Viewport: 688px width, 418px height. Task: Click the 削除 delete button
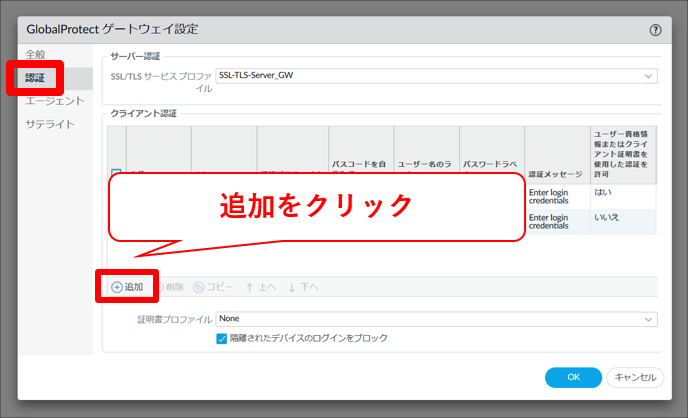click(x=170, y=287)
